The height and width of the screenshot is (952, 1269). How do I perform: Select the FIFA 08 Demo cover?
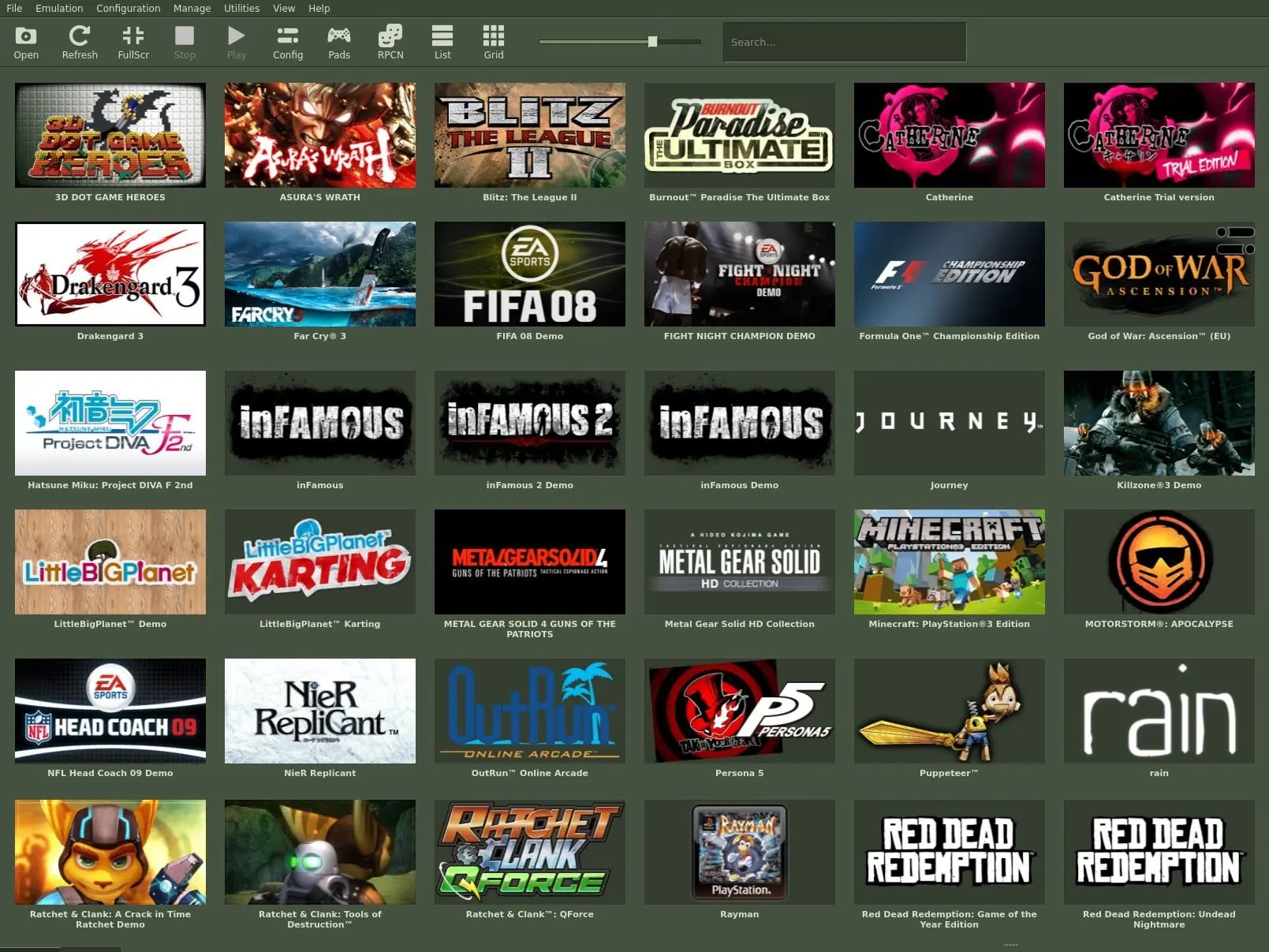click(530, 274)
